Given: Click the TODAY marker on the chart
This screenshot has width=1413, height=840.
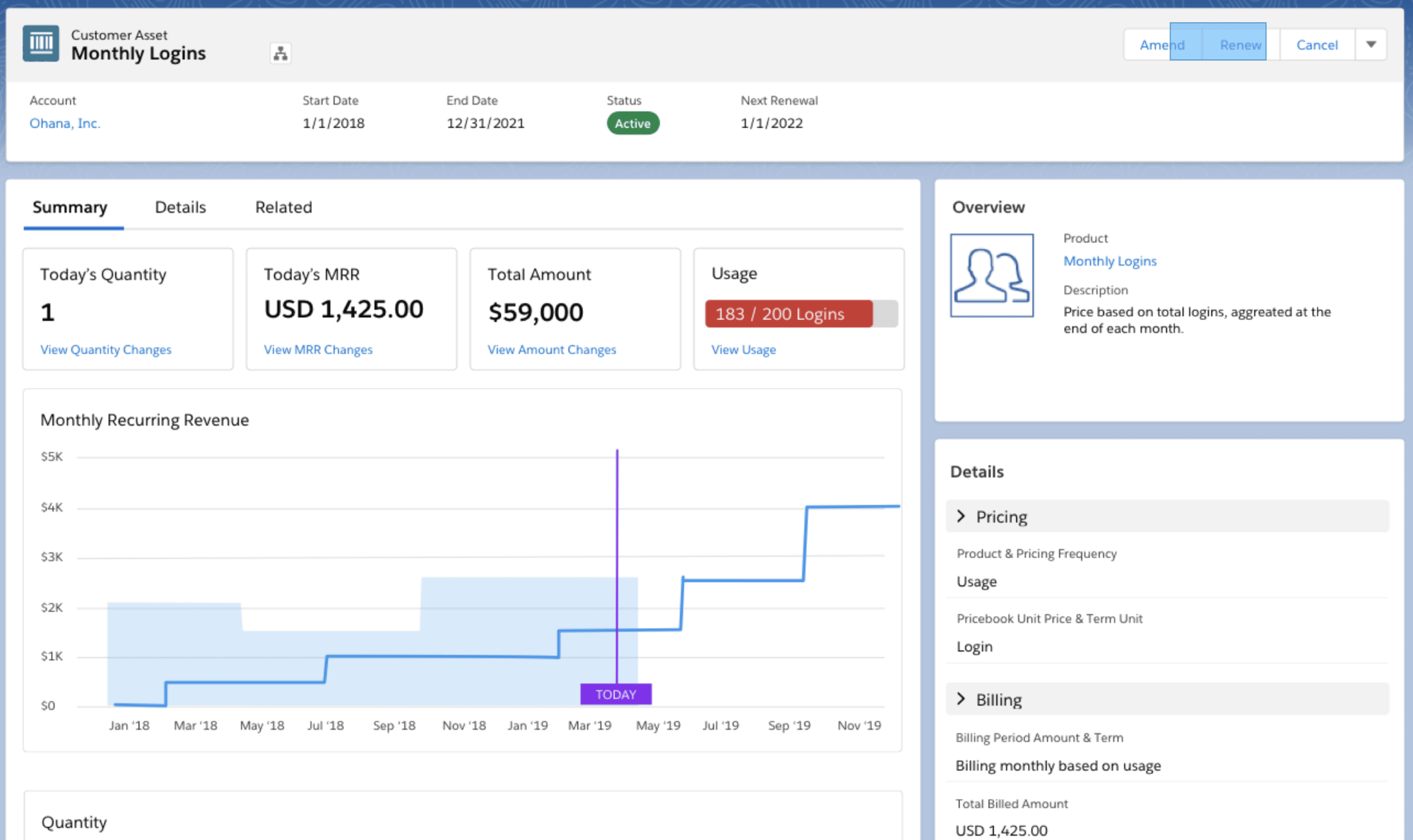Looking at the screenshot, I should tap(615, 694).
